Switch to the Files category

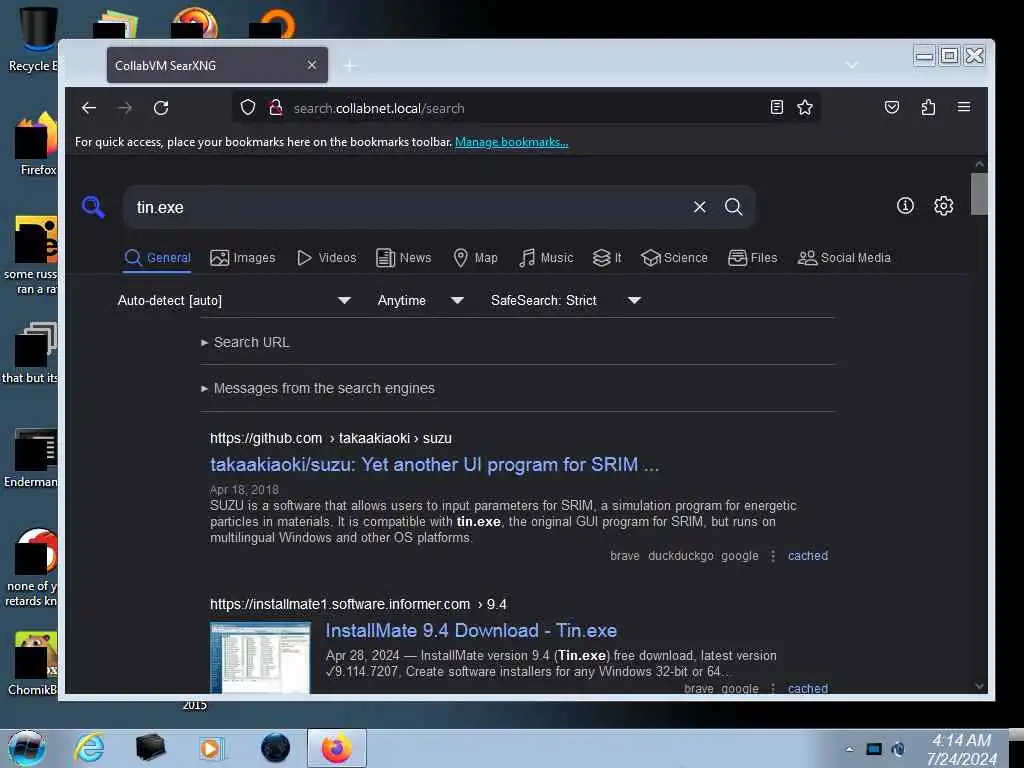[752, 258]
